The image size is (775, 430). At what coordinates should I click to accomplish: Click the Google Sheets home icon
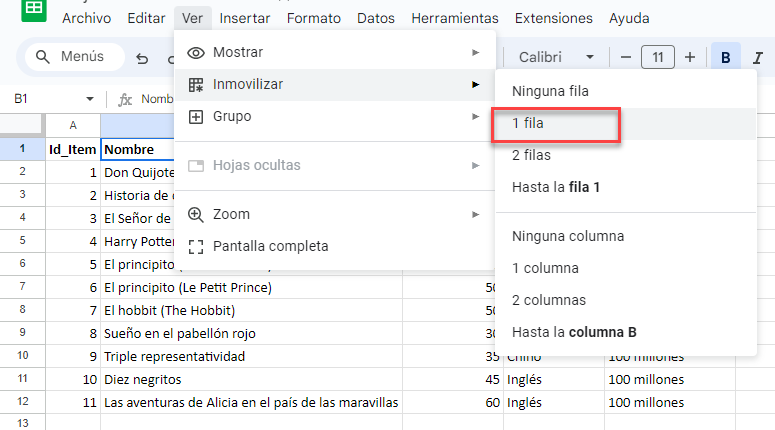pos(34,9)
